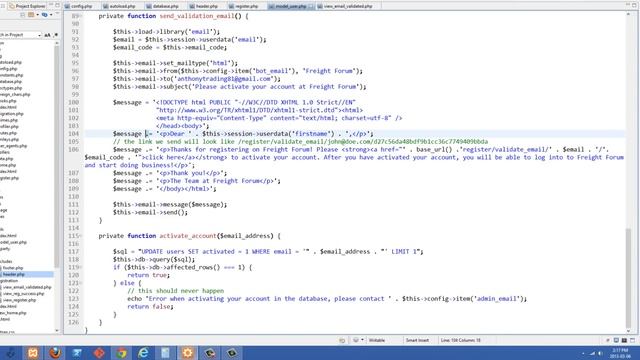The height and width of the screenshot is (360, 640).
Task: Select user_agents.php in the project tree
Action: coord(13,146)
